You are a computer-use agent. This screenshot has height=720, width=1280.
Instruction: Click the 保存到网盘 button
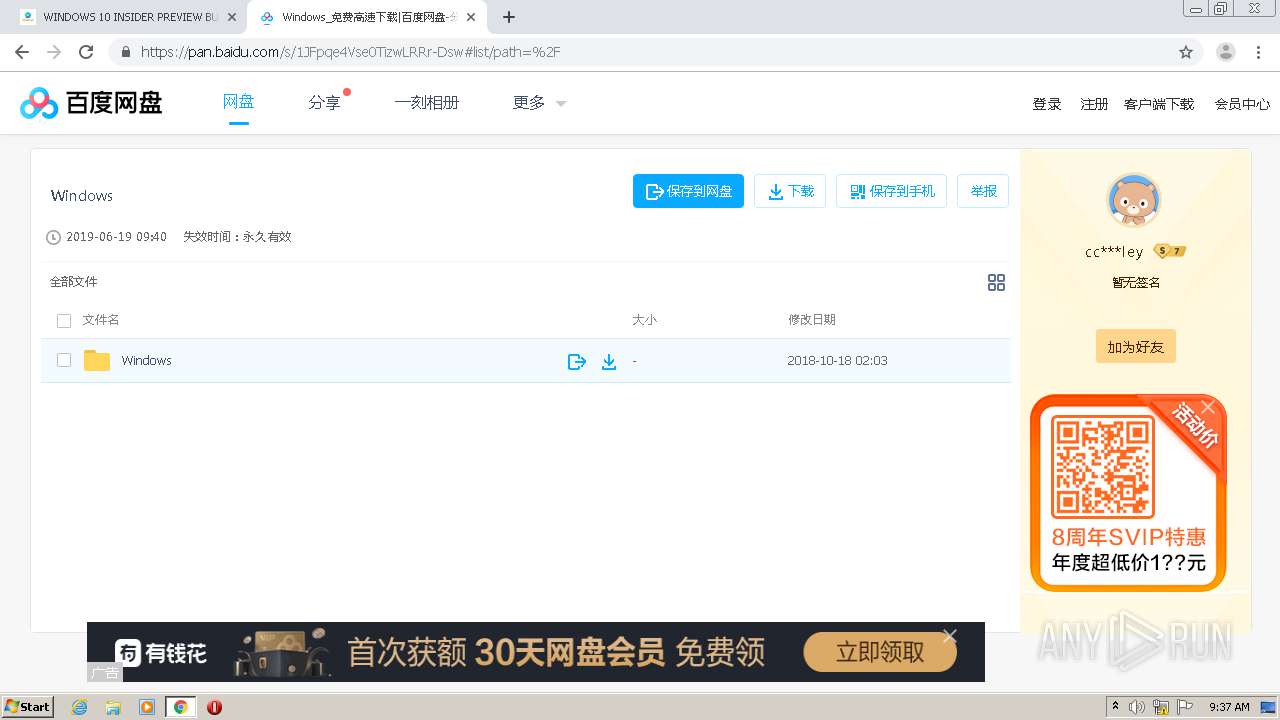(688, 191)
